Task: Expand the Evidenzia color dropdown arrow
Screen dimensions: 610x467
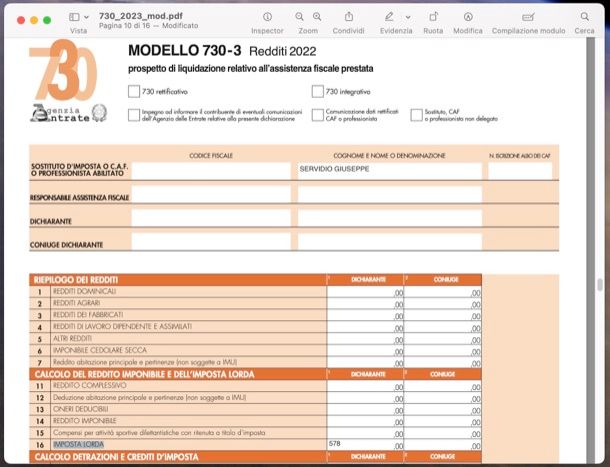Action: tap(408, 17)
